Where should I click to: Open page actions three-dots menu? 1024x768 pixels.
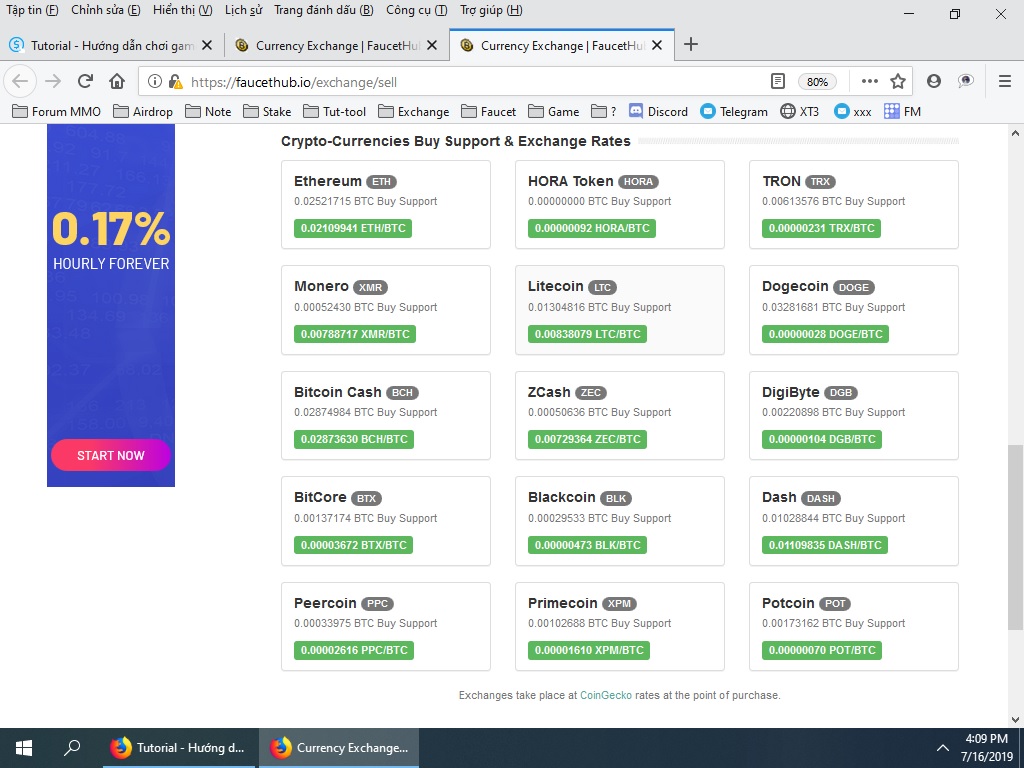869,81
